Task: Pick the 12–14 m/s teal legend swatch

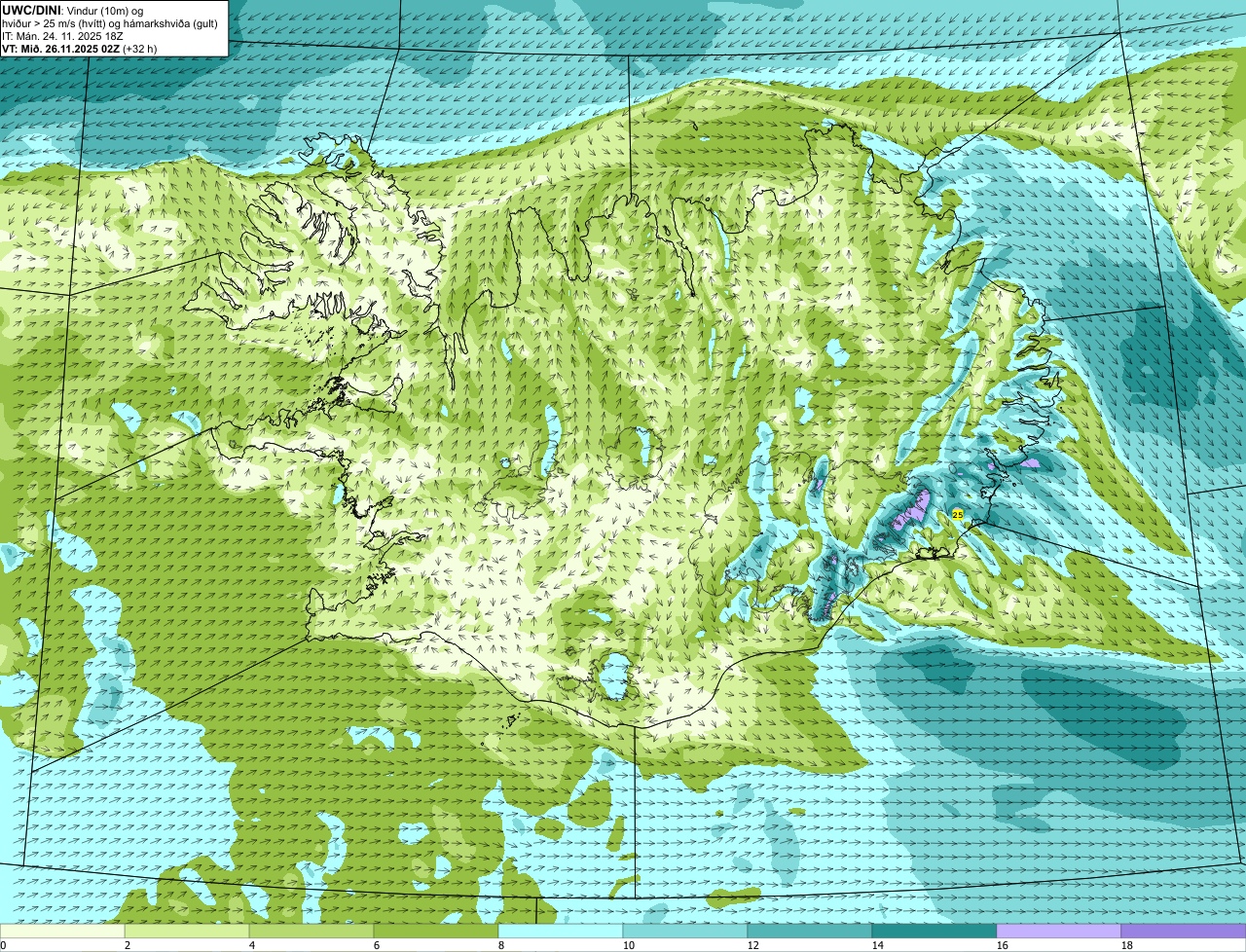Action: point(810,932)
